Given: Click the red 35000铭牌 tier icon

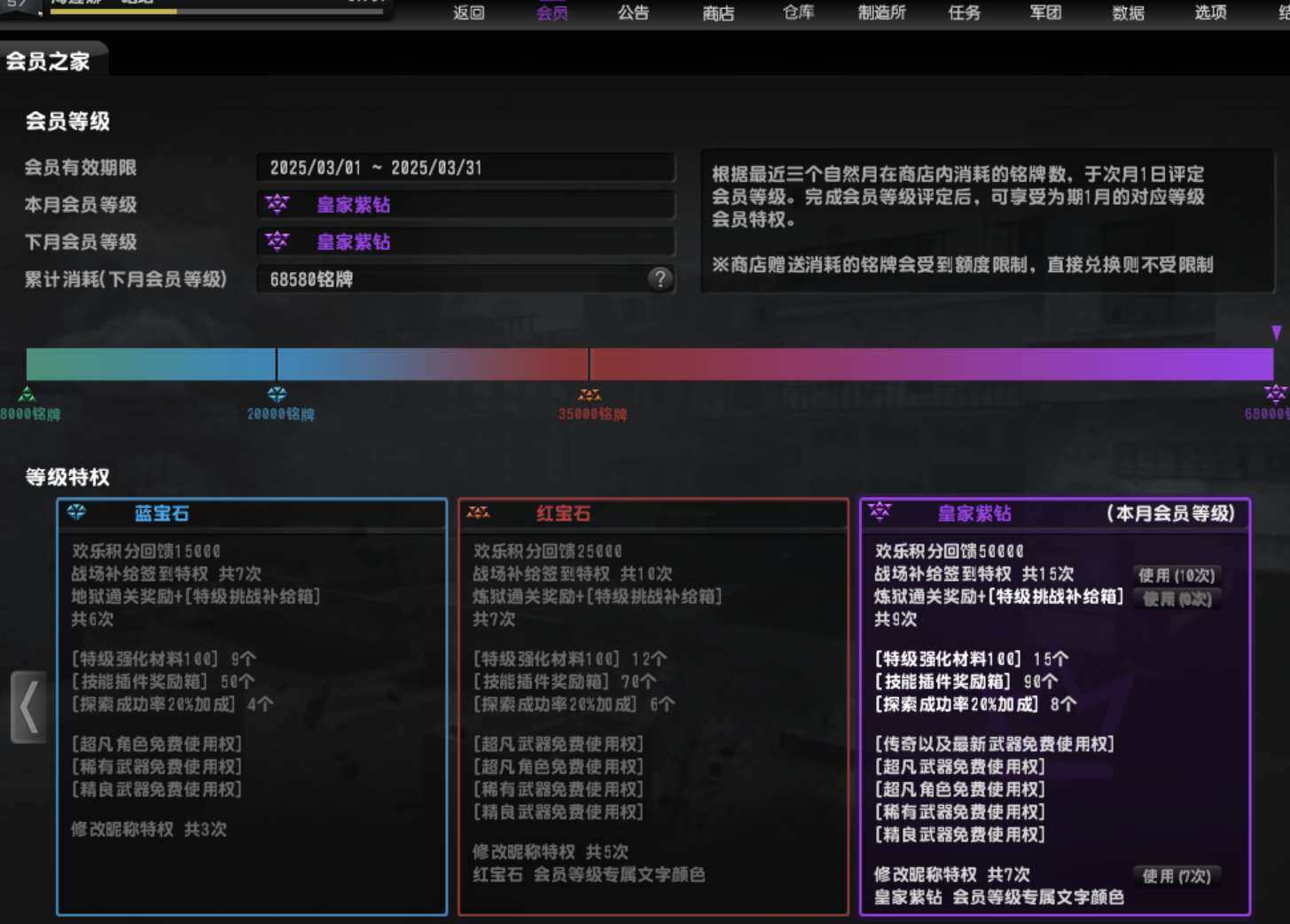Looking at the screenshot, I should click(x=590, y=395).
